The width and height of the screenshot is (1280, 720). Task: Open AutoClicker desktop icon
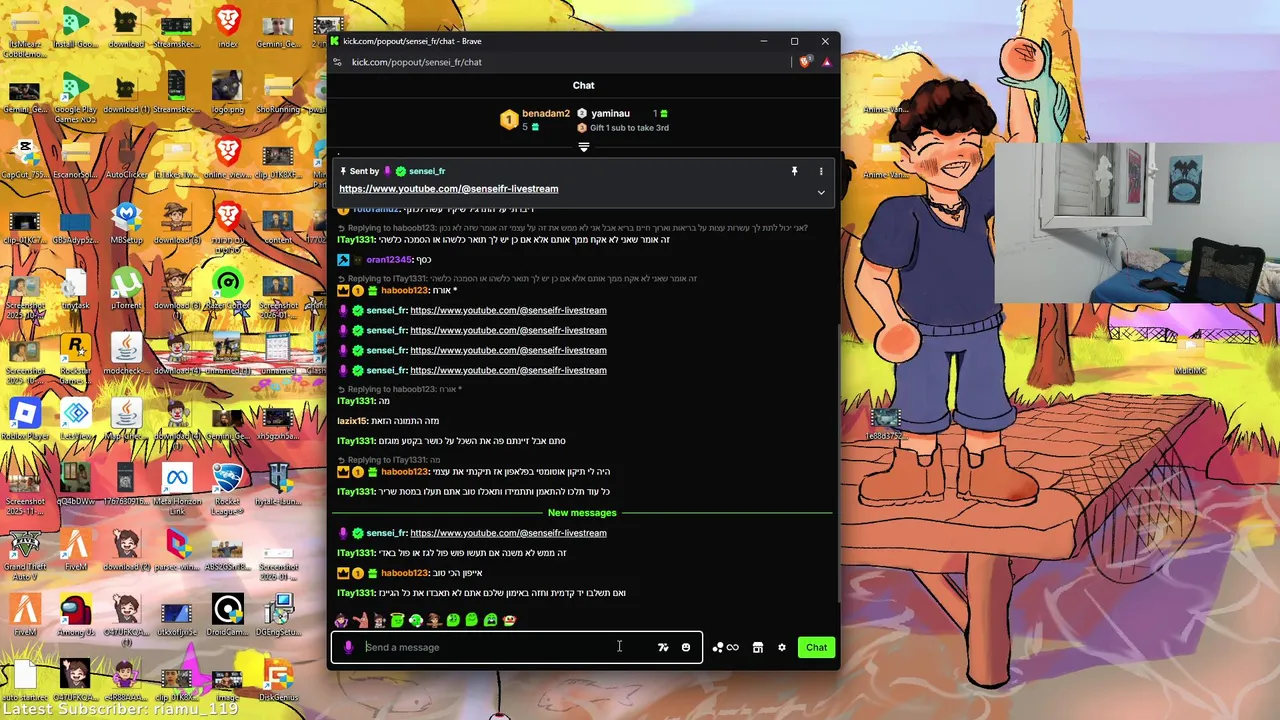(126, 159)
